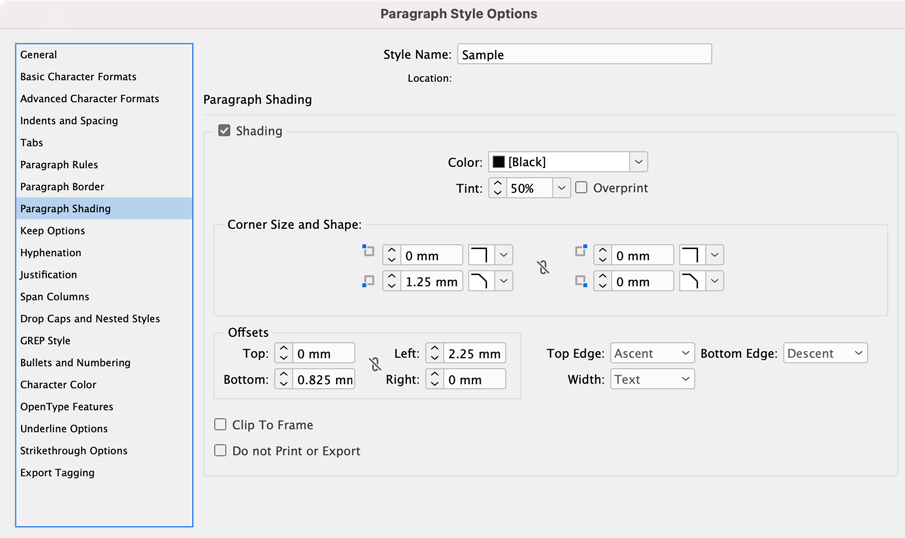This screenshot has height=538, width=905.
Task: Select Span Columns
Action: 104,297
